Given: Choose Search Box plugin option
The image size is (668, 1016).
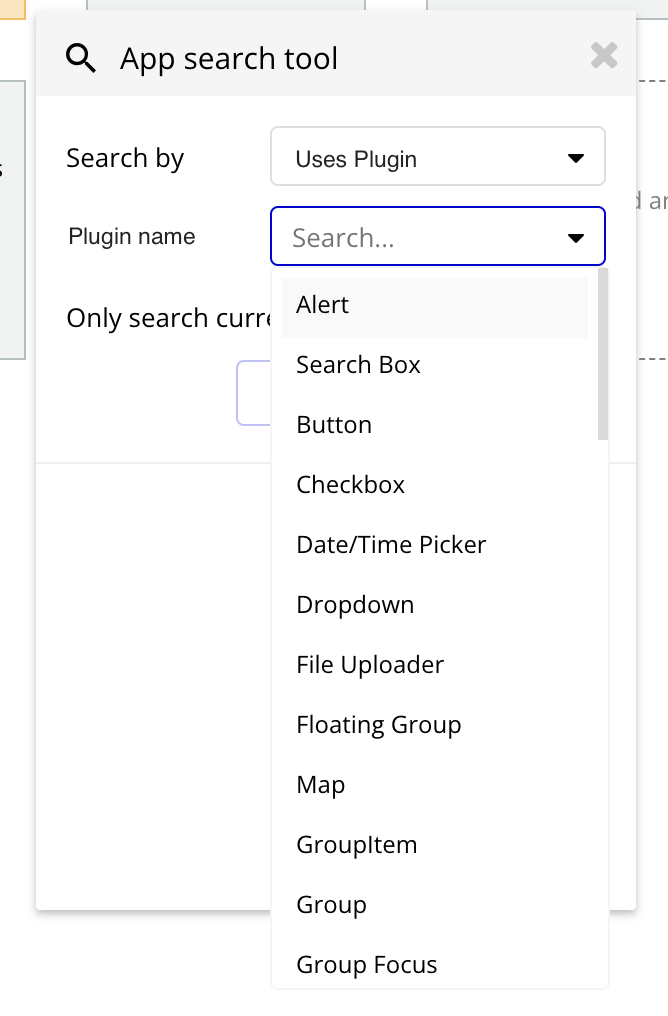Looking at the screenshot, I should 358,365.
